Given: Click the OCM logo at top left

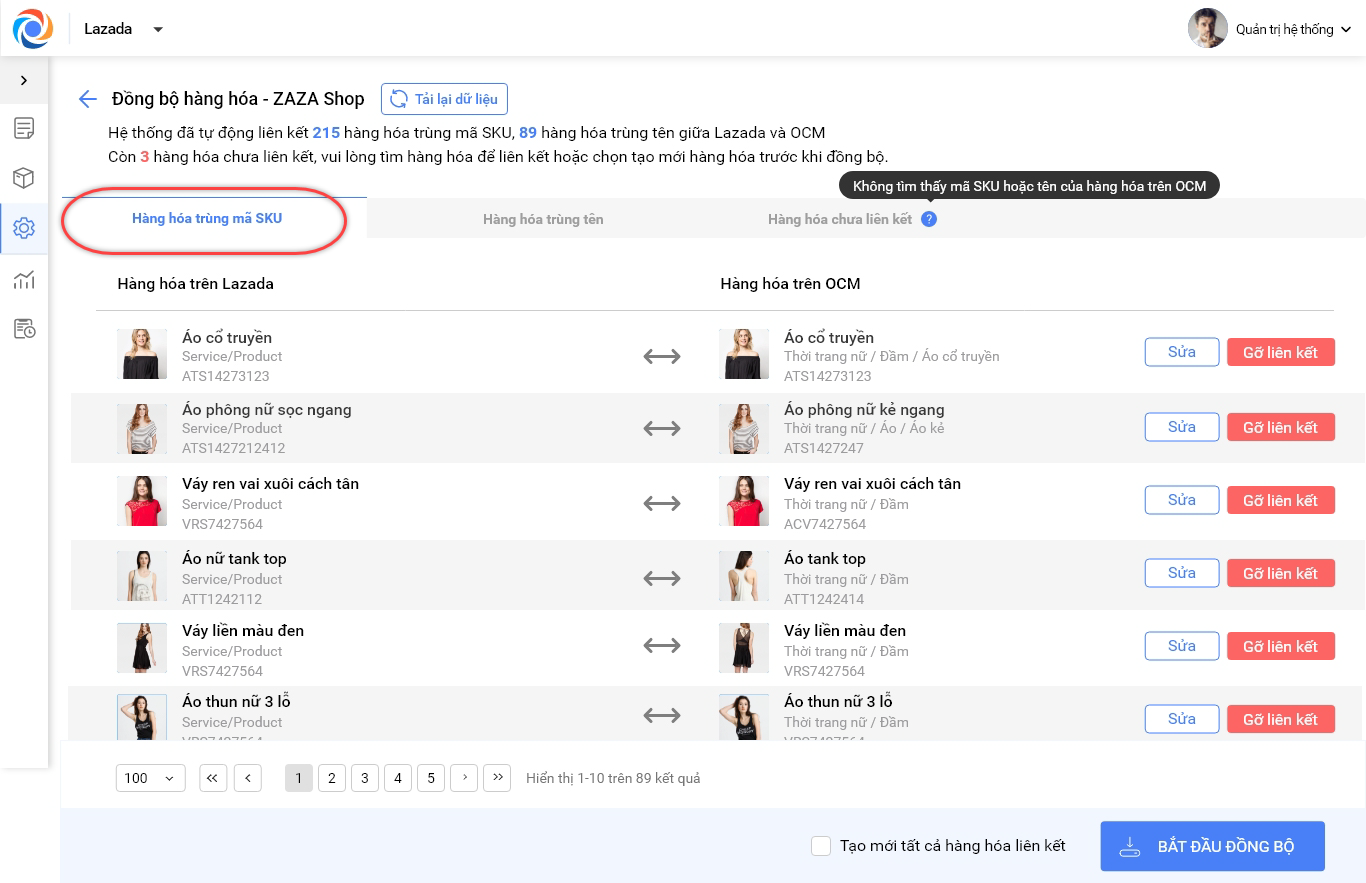Looking at the screenshot, I should (33, 29).
